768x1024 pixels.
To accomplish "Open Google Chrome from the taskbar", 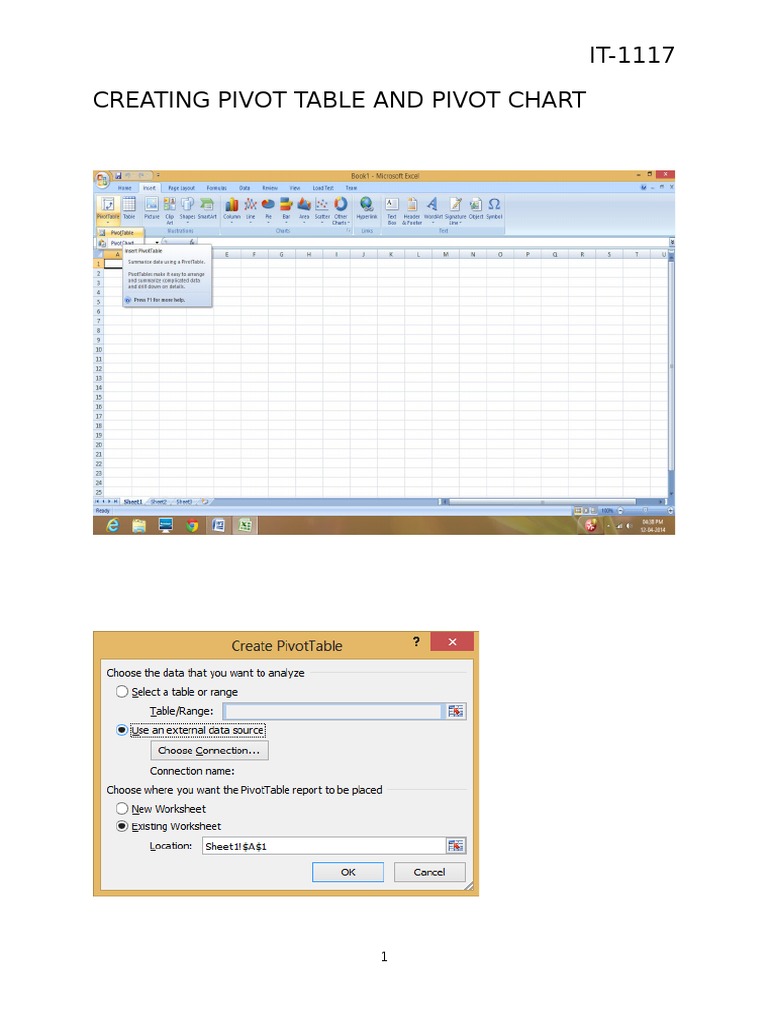I will 192,525.
